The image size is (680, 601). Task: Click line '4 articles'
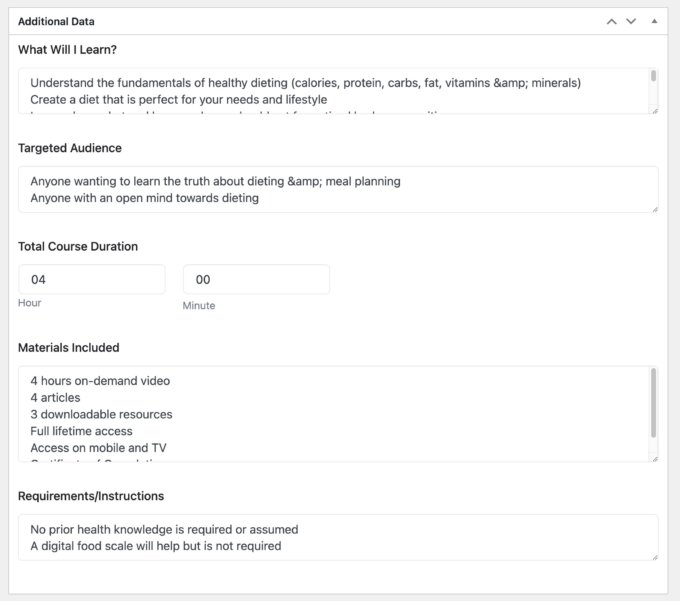[x=55, y=398]
